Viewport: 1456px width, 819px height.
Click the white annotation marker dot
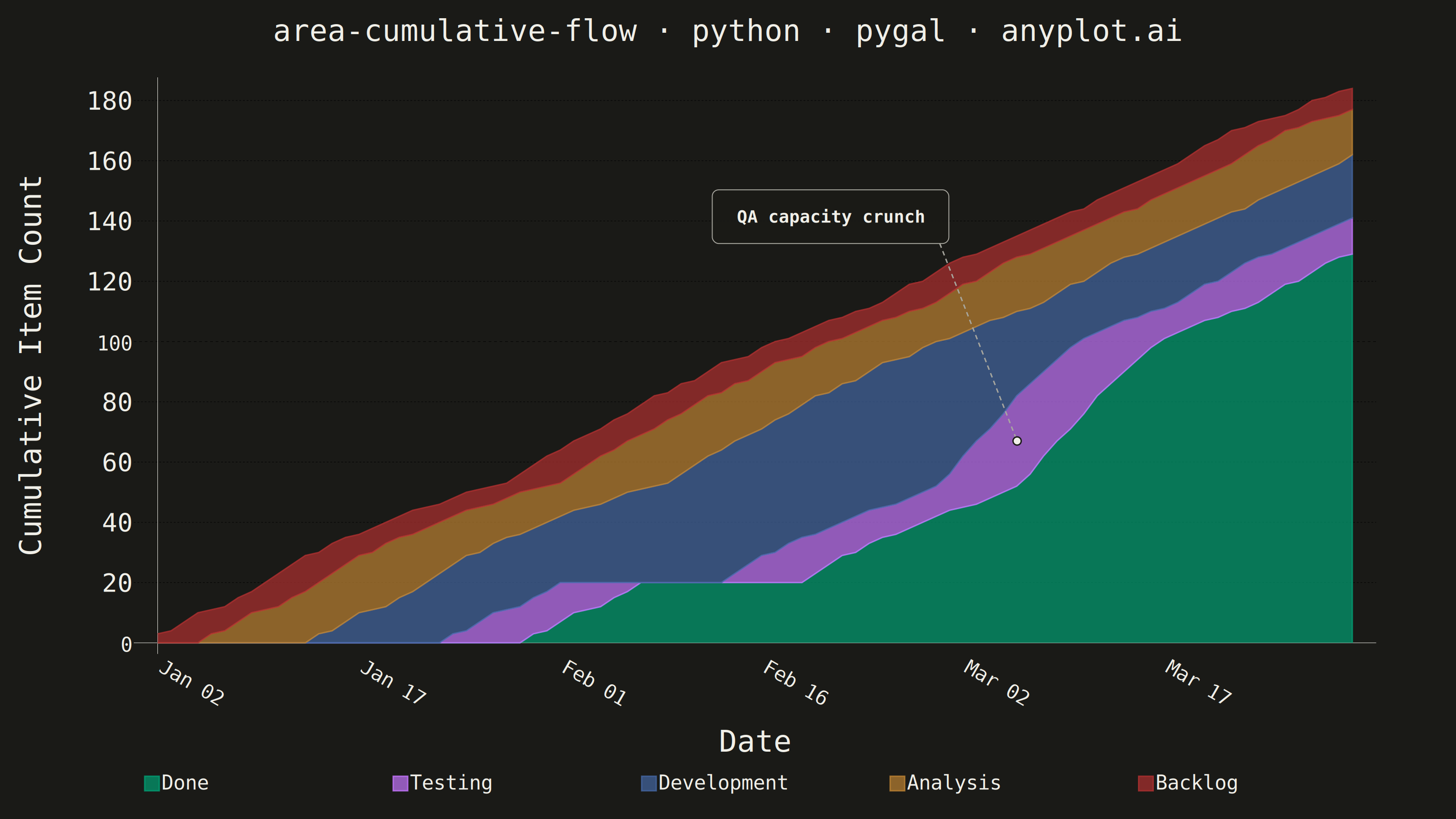click(1017, 441)
